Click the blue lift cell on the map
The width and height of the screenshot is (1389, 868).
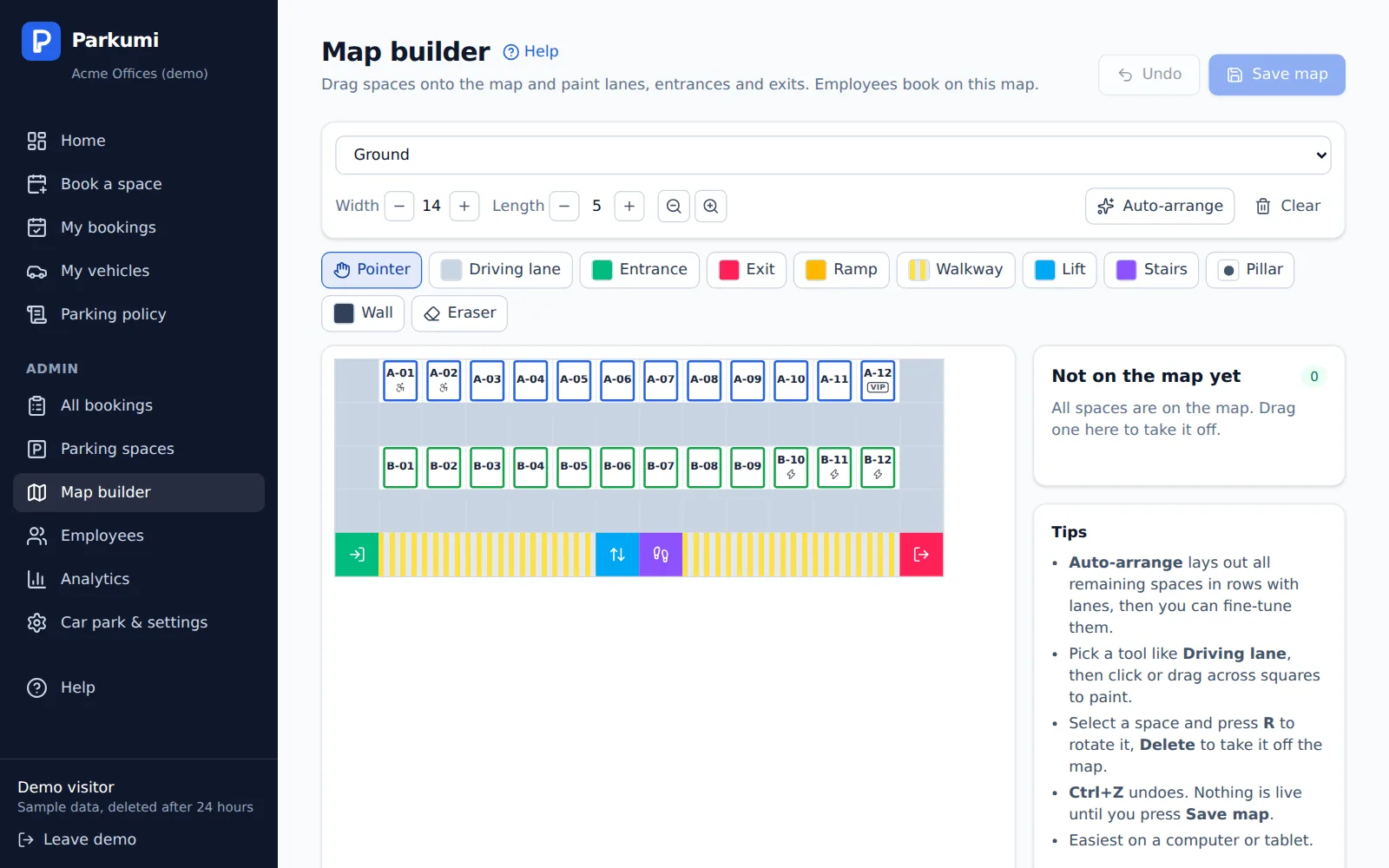coord(617,555)
